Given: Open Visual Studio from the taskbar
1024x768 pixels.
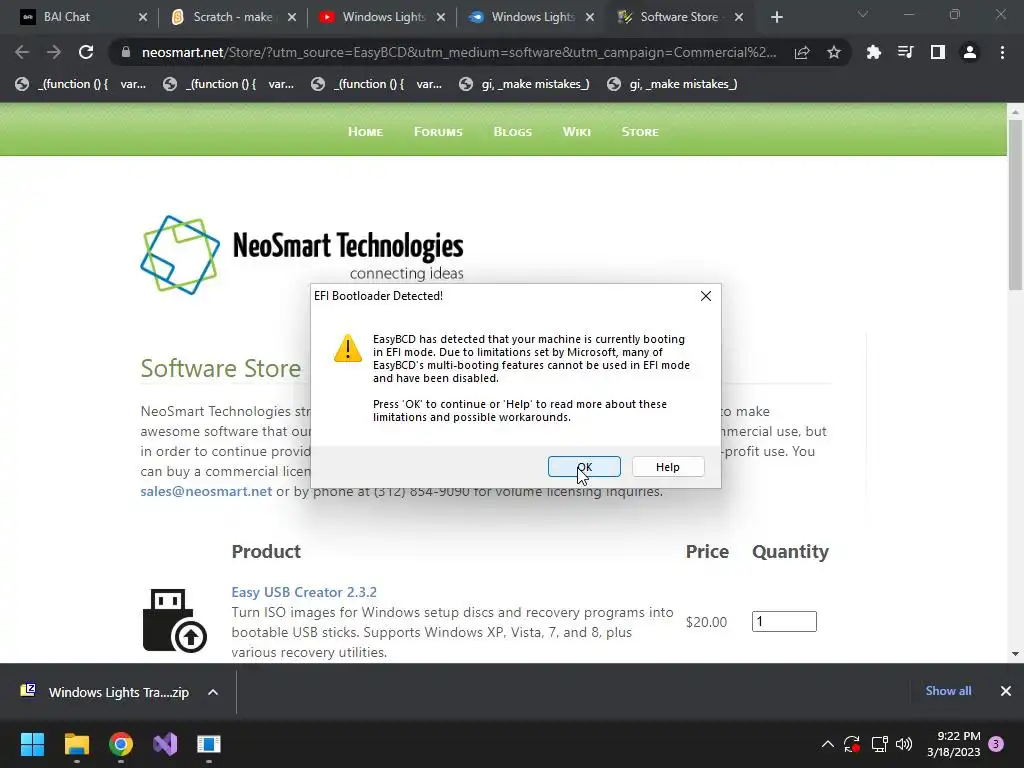Looking at the screenshot, I should [x=165, y=744].
